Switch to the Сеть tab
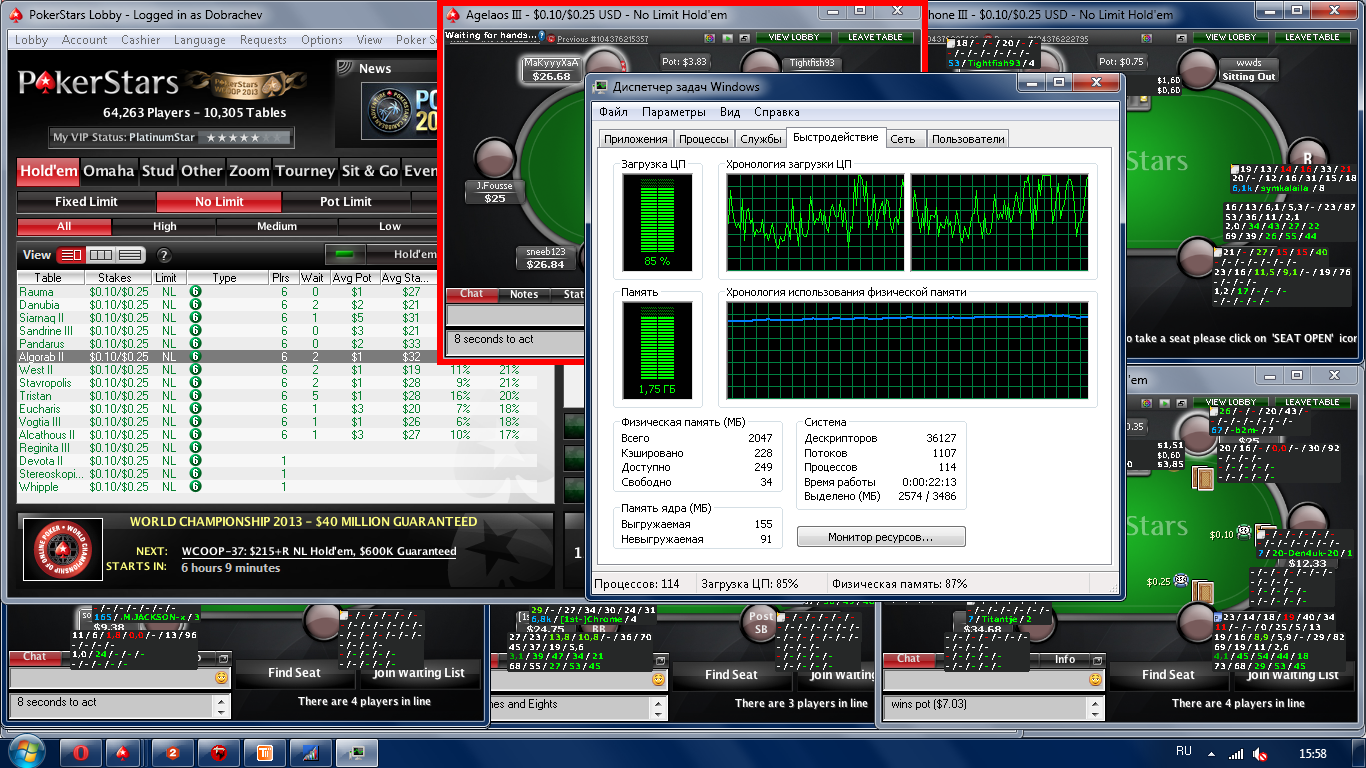Screen dimensions: 1366x768 click(x=903, y=139)
